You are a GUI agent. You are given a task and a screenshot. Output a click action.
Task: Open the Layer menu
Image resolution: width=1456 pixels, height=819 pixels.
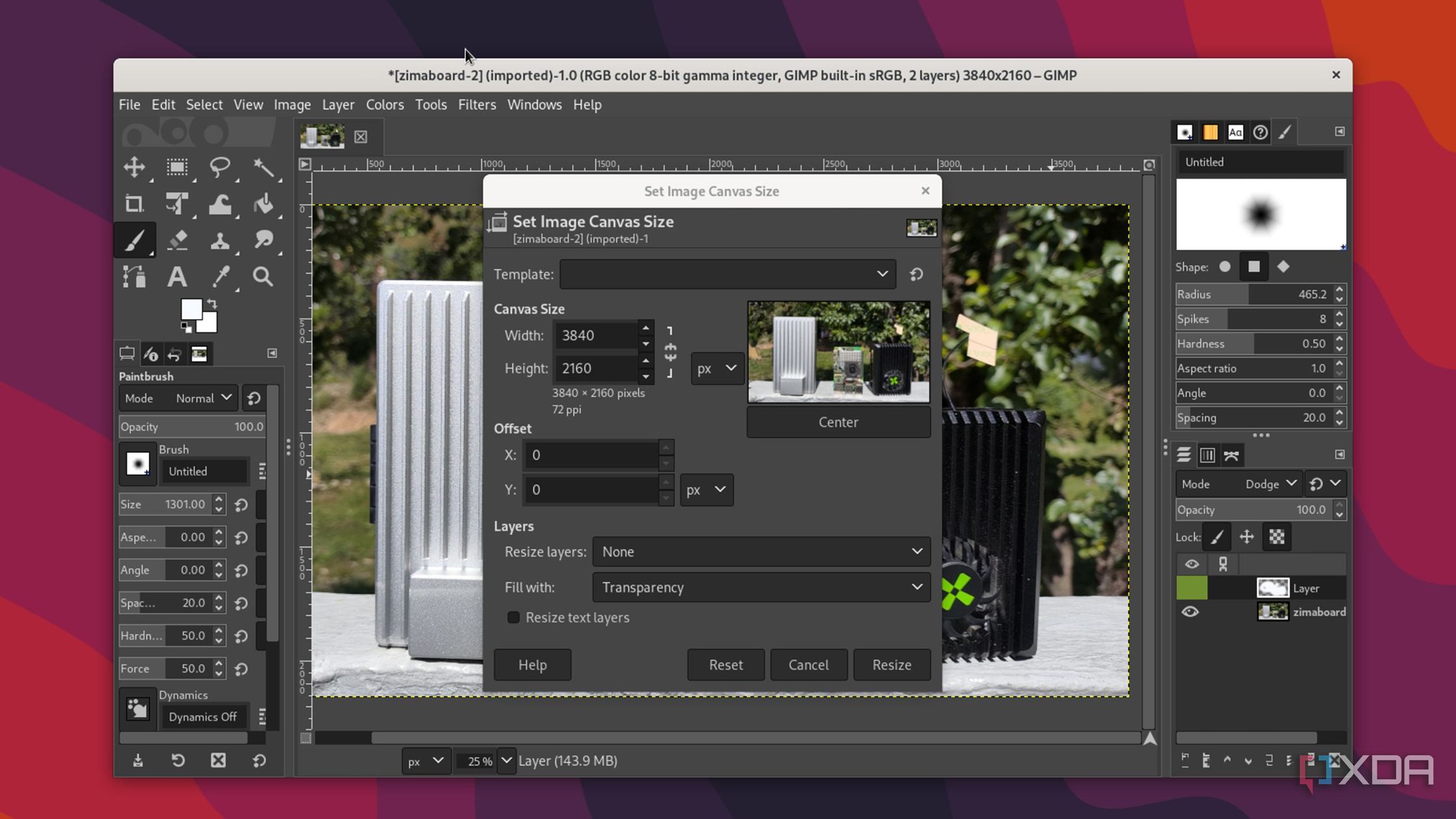338,105
